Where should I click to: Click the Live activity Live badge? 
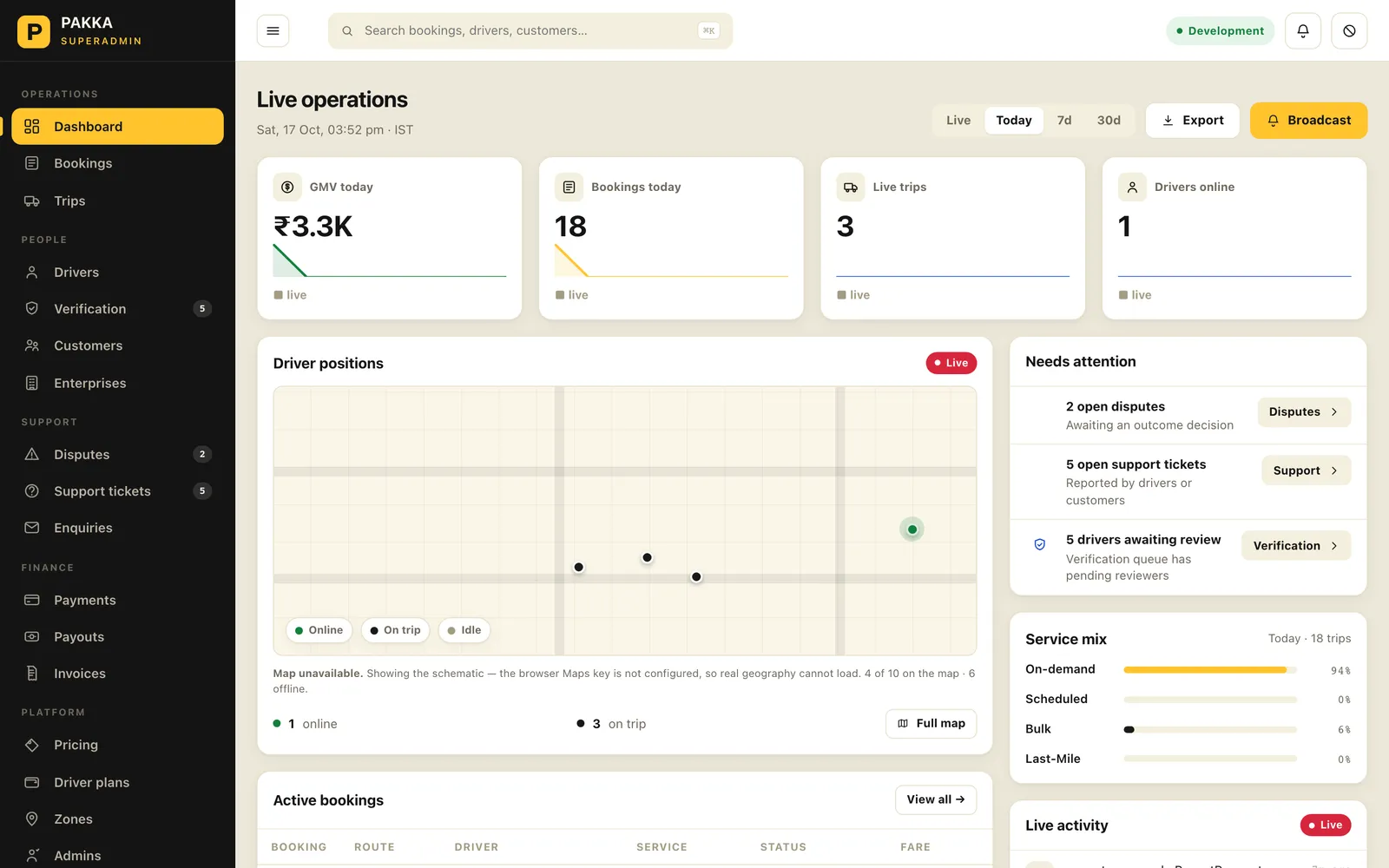pos(1325,825)
